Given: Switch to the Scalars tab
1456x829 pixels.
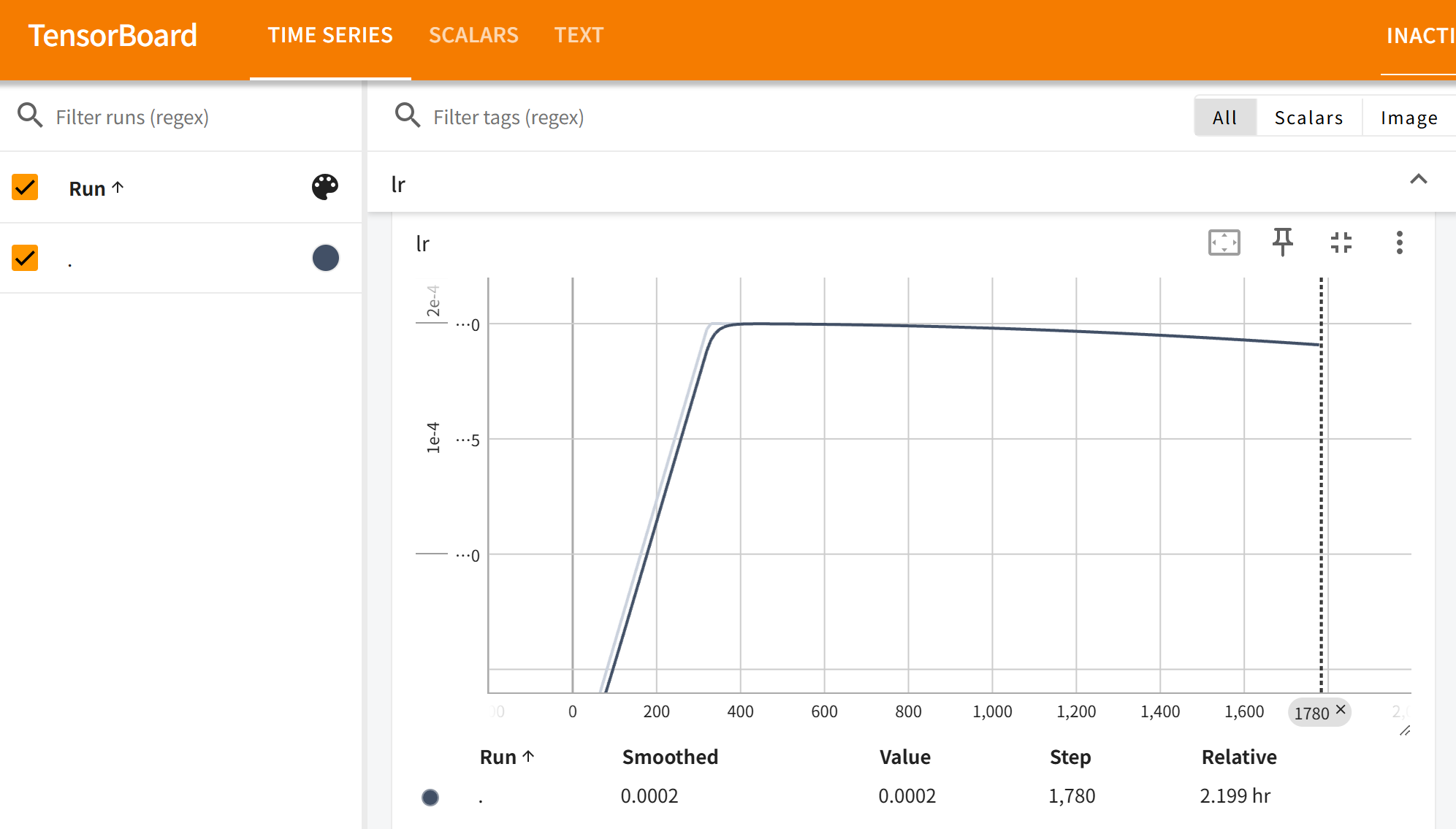Looking at the screenshot, I should point(473,35).
